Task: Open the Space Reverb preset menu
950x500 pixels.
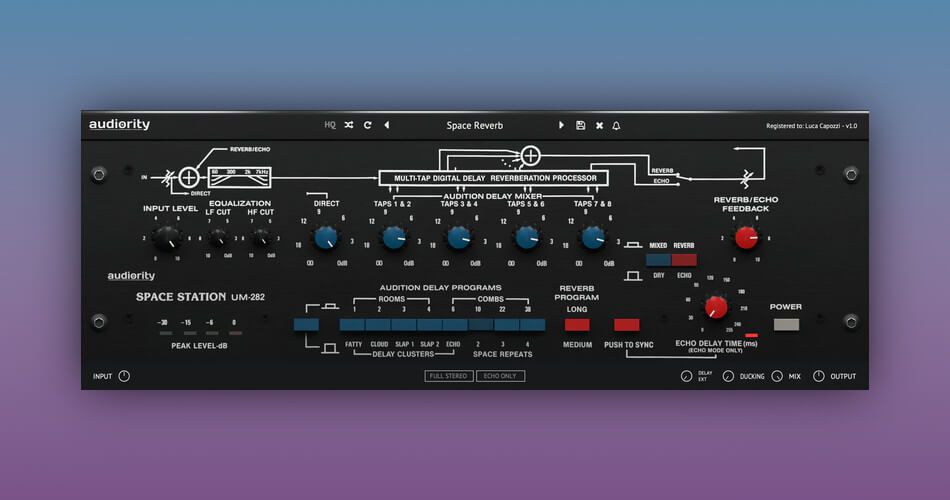Action: click(x=474, y=125)
